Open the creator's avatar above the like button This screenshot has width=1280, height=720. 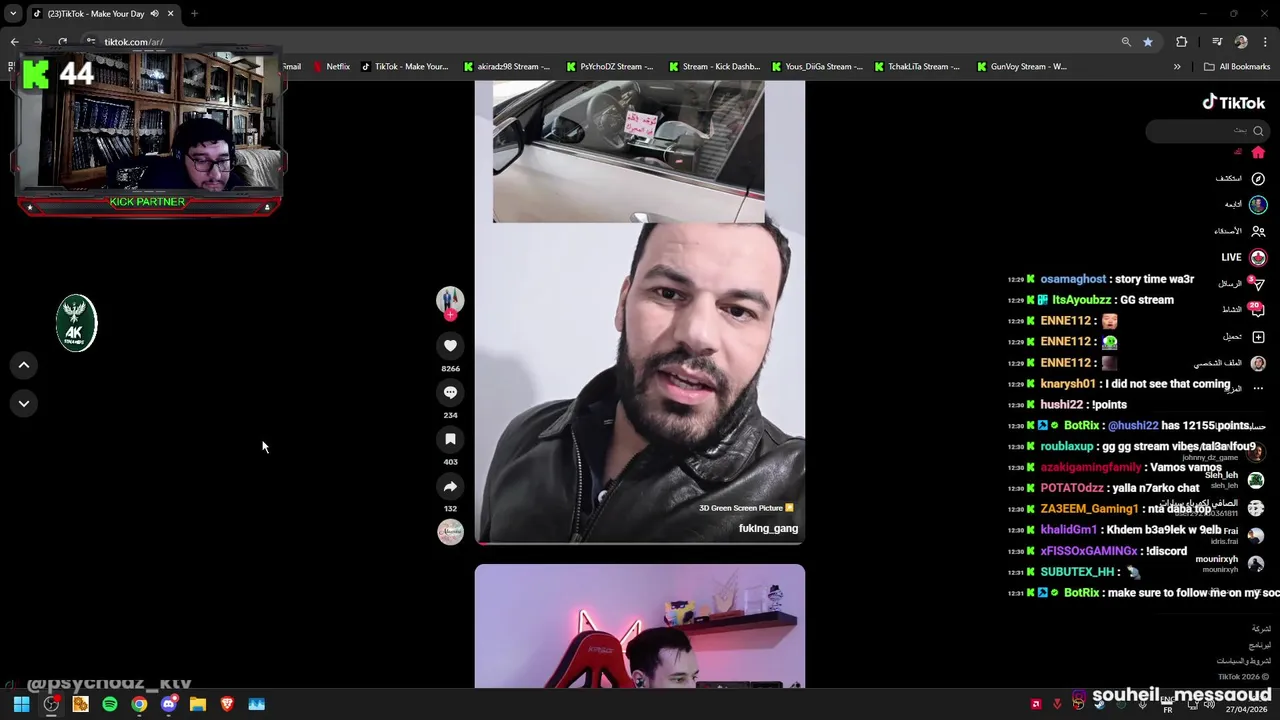coord(450,299)
